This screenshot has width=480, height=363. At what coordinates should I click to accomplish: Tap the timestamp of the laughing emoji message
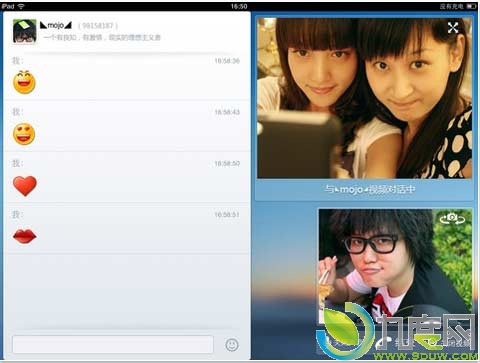point(227,61)
